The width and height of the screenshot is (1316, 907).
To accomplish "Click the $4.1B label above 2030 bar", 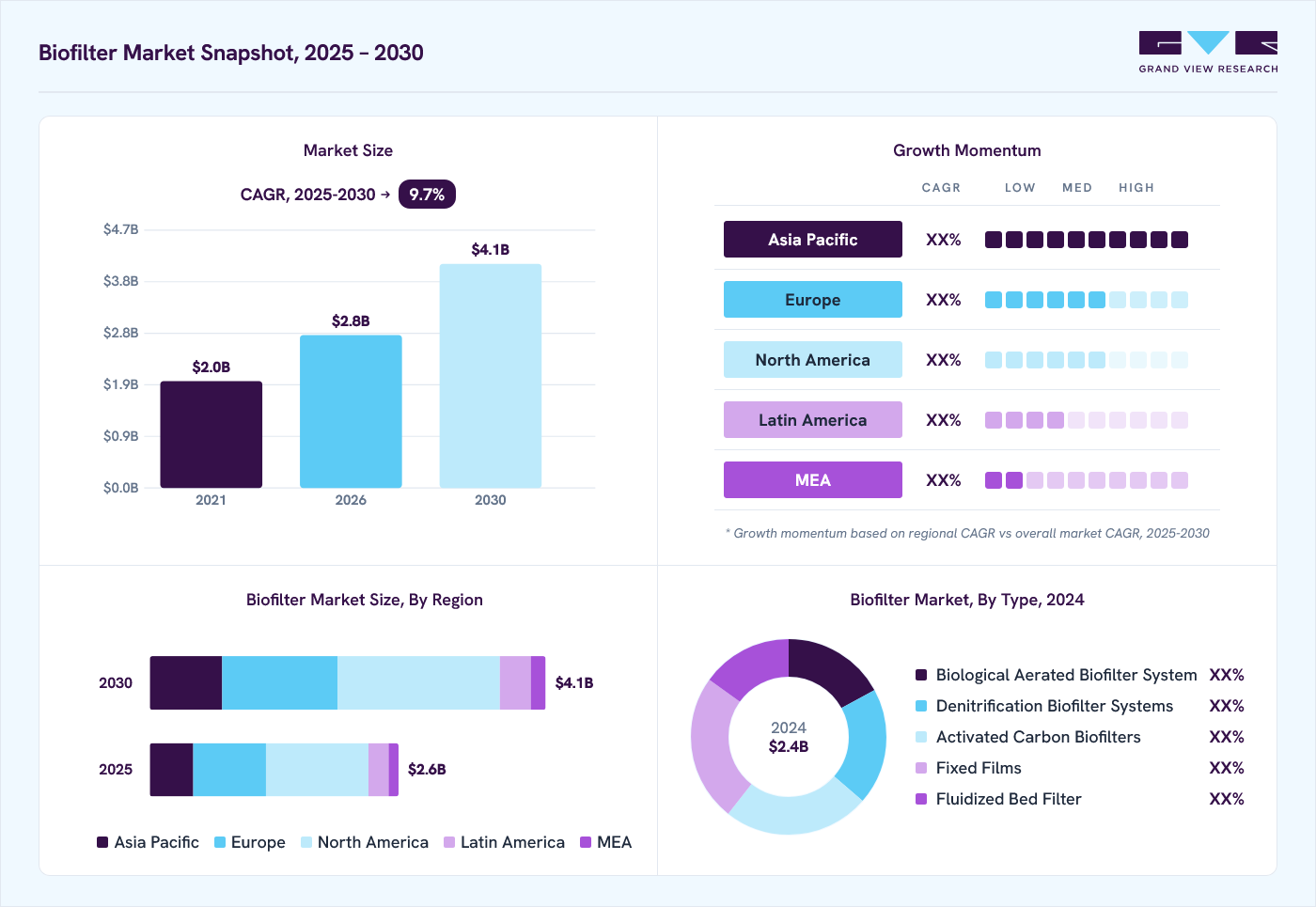I will (x=491, y=249).
